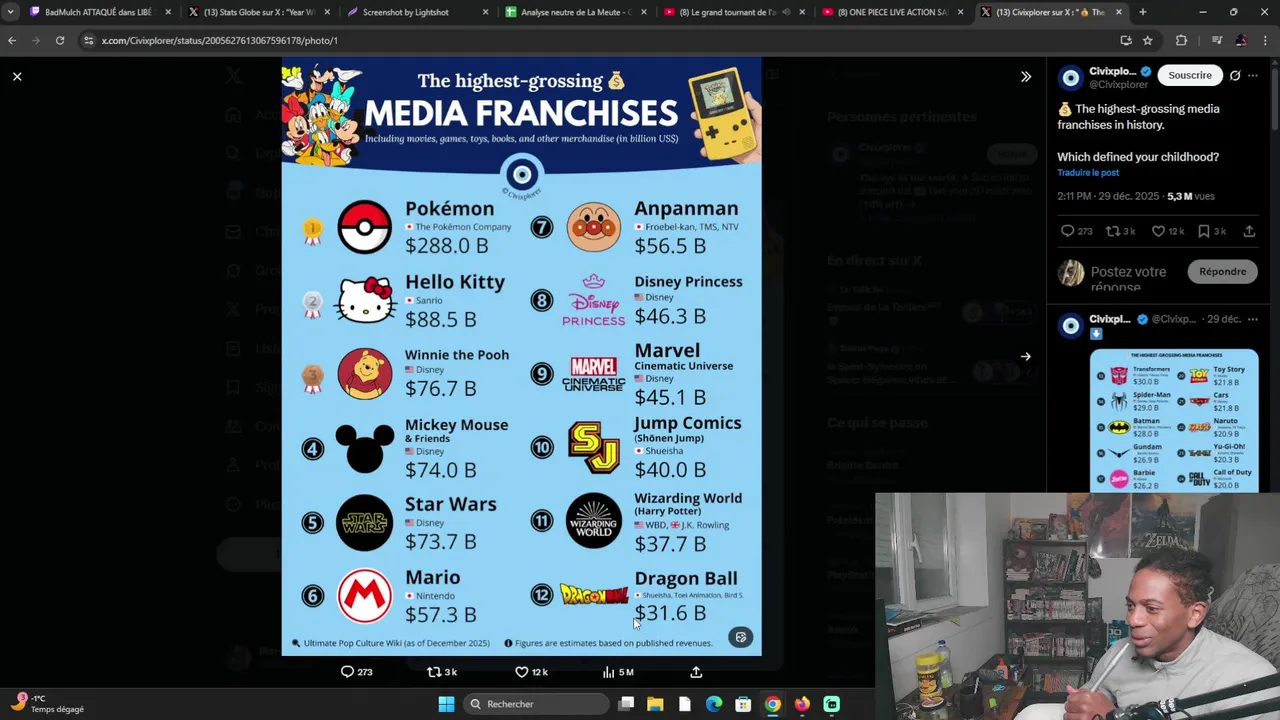Like the post in the side panel (12 k)
Viewport: 1280px width, 720px height.
point(1158,231)
